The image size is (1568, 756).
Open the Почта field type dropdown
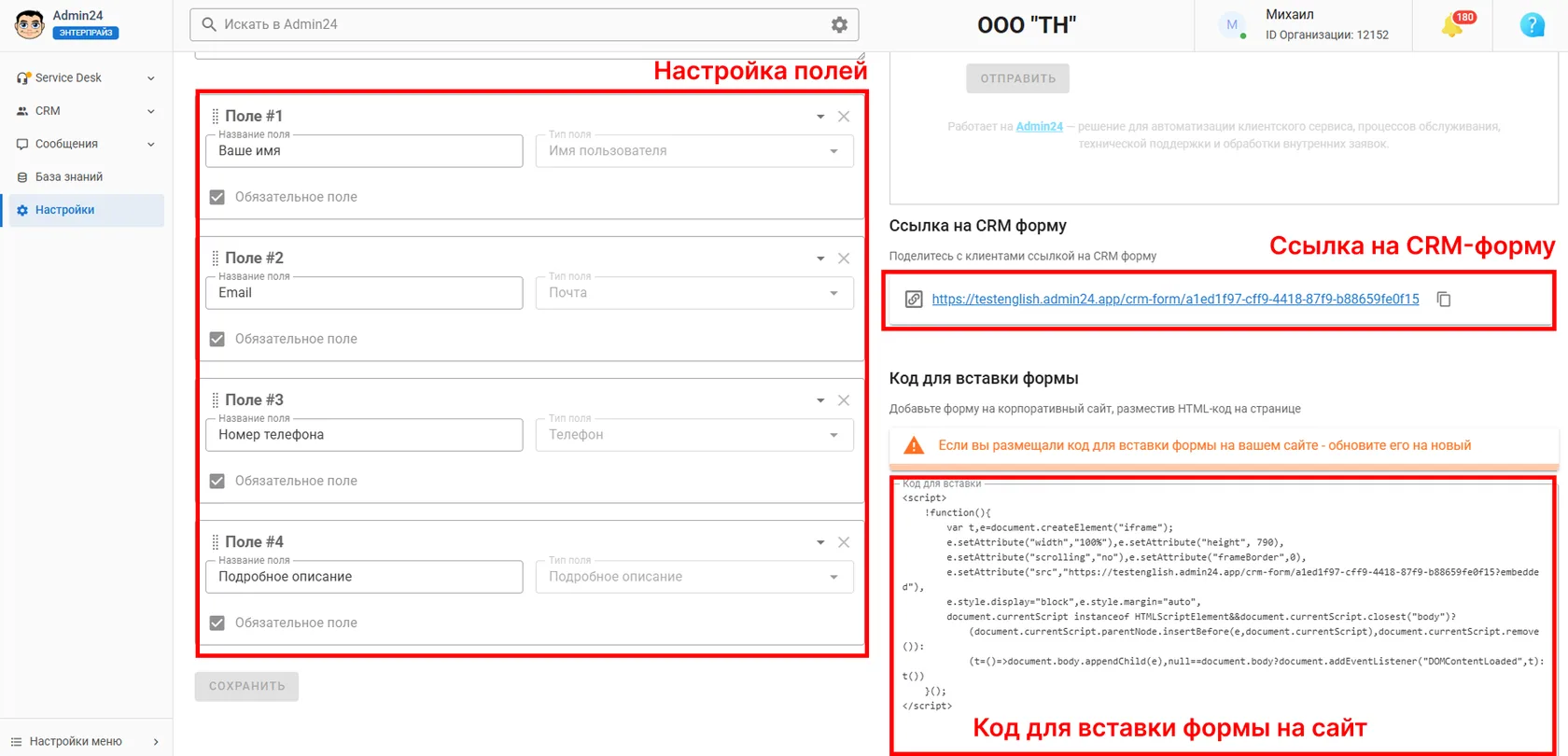(694, 293)
